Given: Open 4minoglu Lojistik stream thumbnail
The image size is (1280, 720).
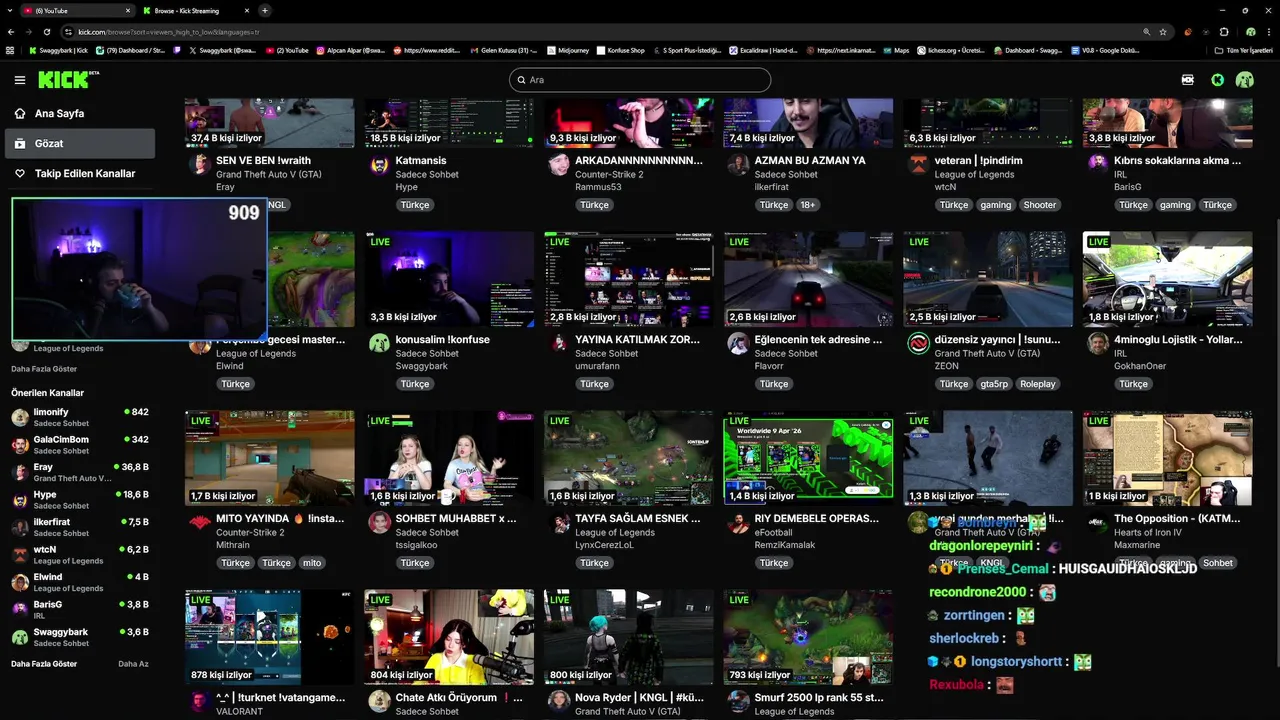Looking at the screenshot, I should pyautogui.click(x=1167, y=279).
